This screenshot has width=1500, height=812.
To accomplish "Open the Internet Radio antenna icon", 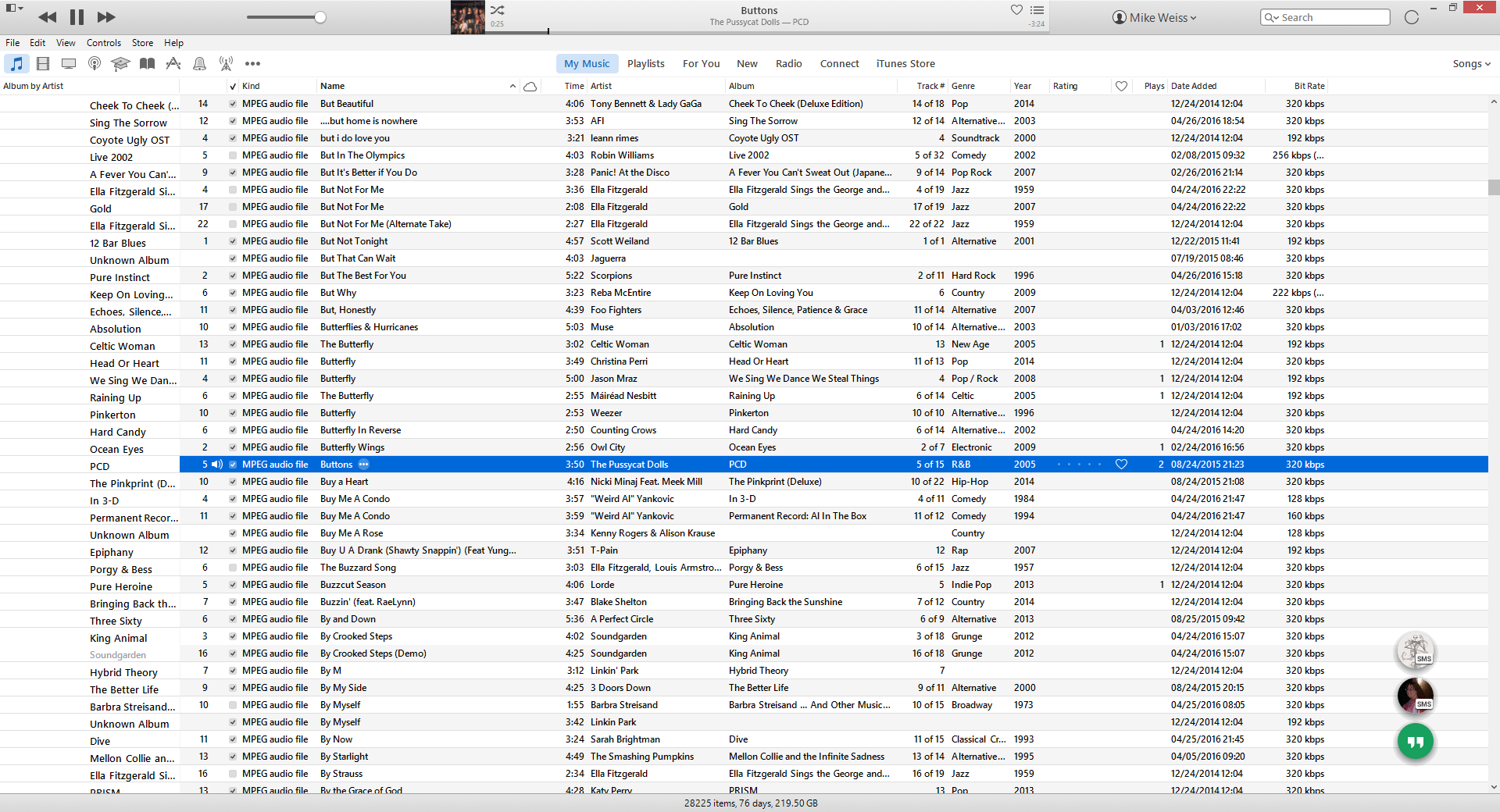I will 226,64.
